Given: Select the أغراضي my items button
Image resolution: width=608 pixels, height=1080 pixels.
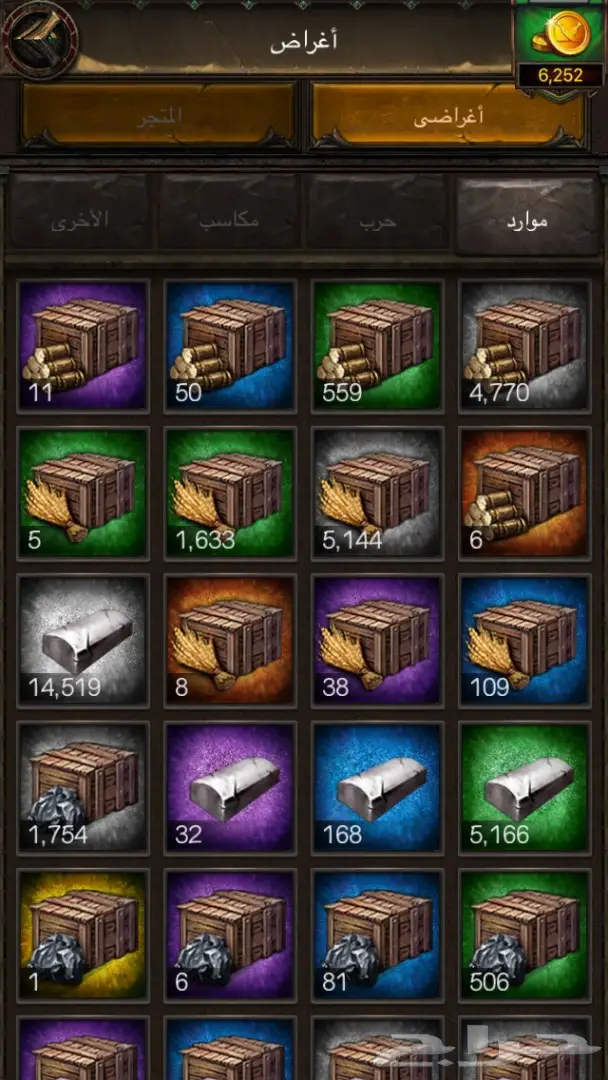Looking at the screenshot, I should tap(448, 115).
